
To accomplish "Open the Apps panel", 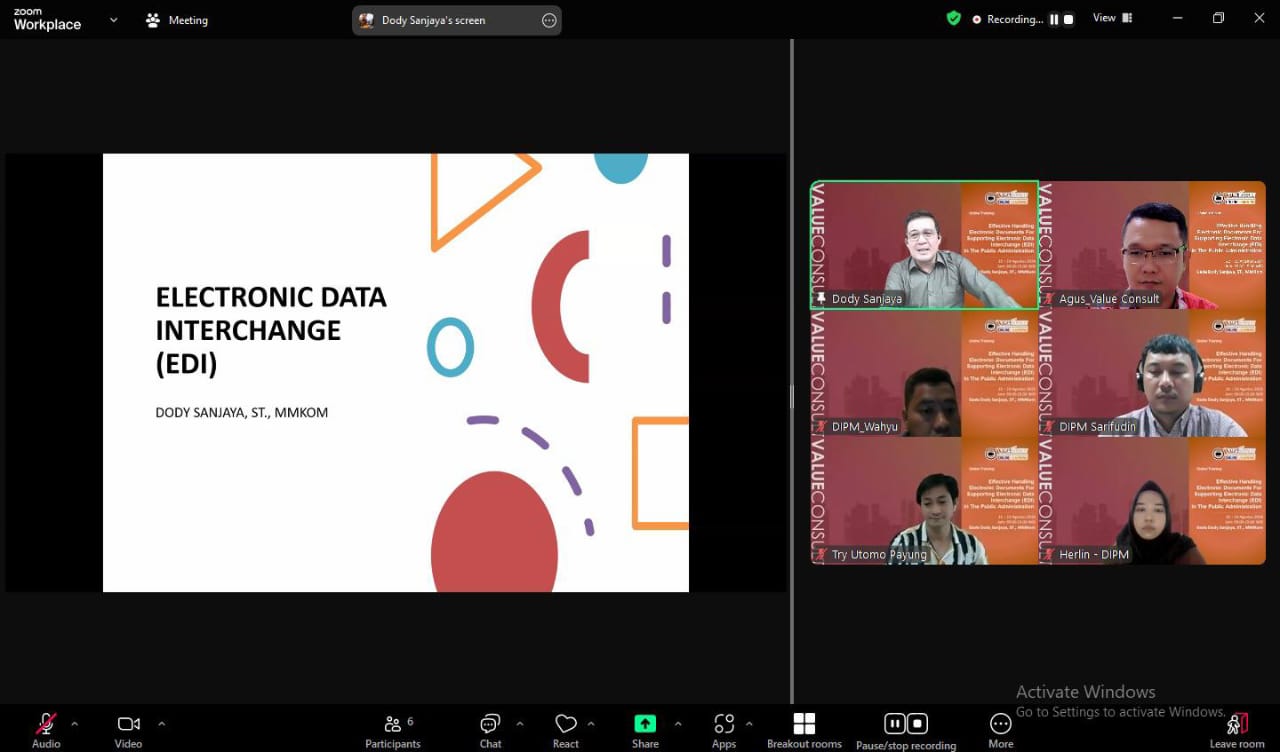I will coord(724,729).
